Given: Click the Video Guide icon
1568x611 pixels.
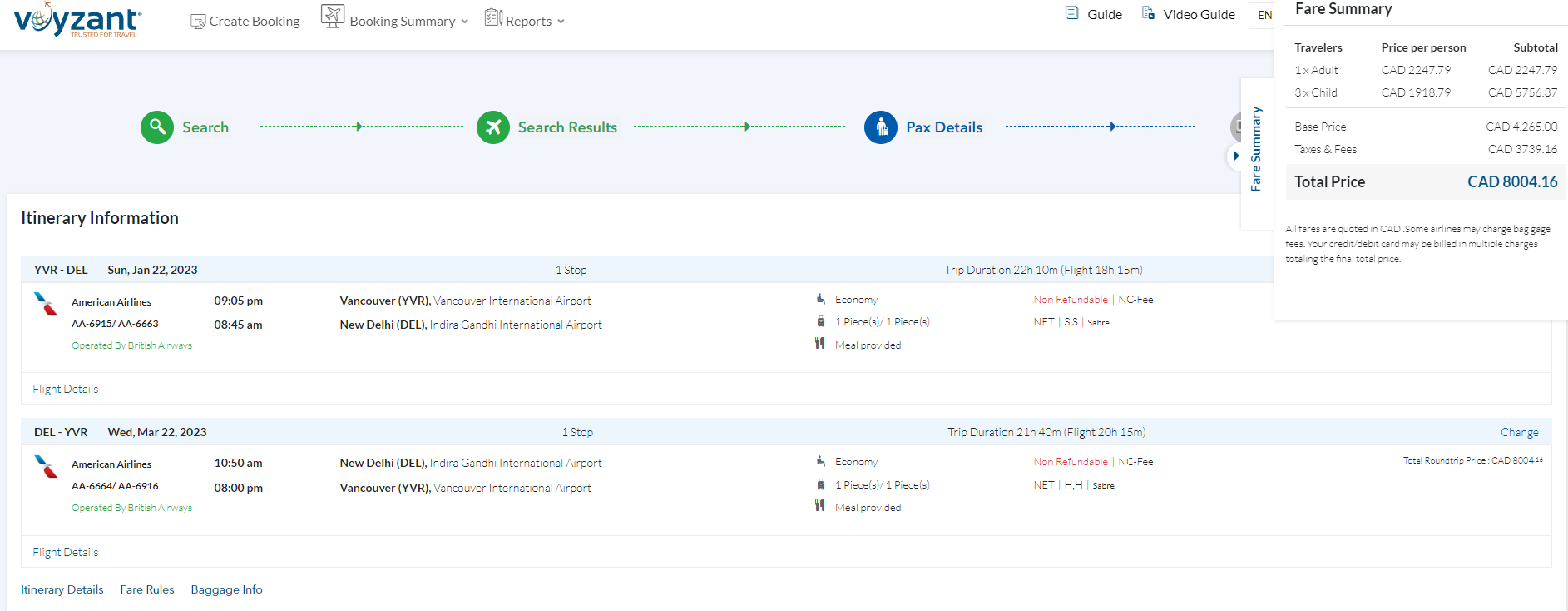Looking at the screenshot, I should (1148, 13).
